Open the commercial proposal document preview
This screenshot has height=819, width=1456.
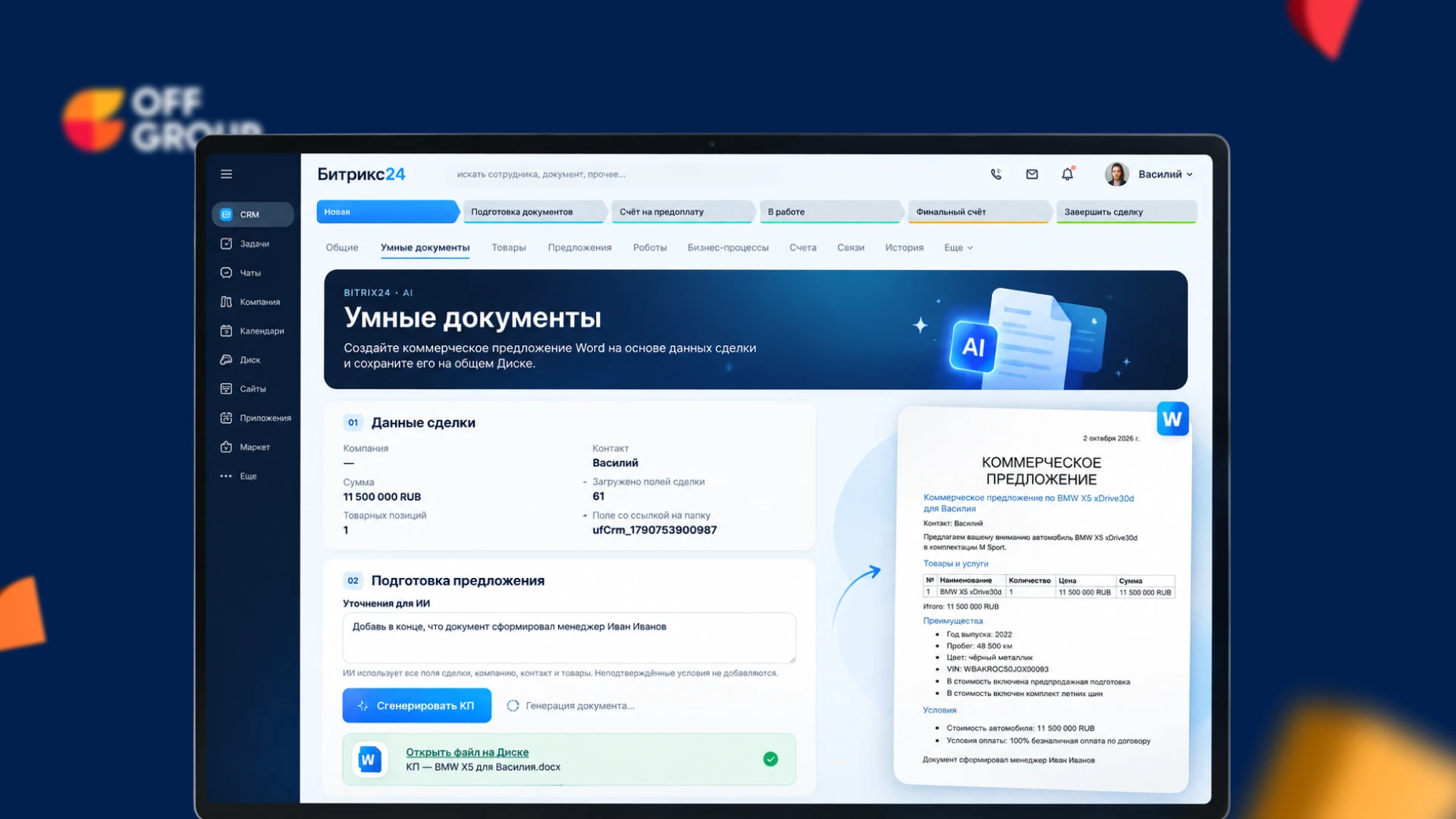tap(1043, 599)
